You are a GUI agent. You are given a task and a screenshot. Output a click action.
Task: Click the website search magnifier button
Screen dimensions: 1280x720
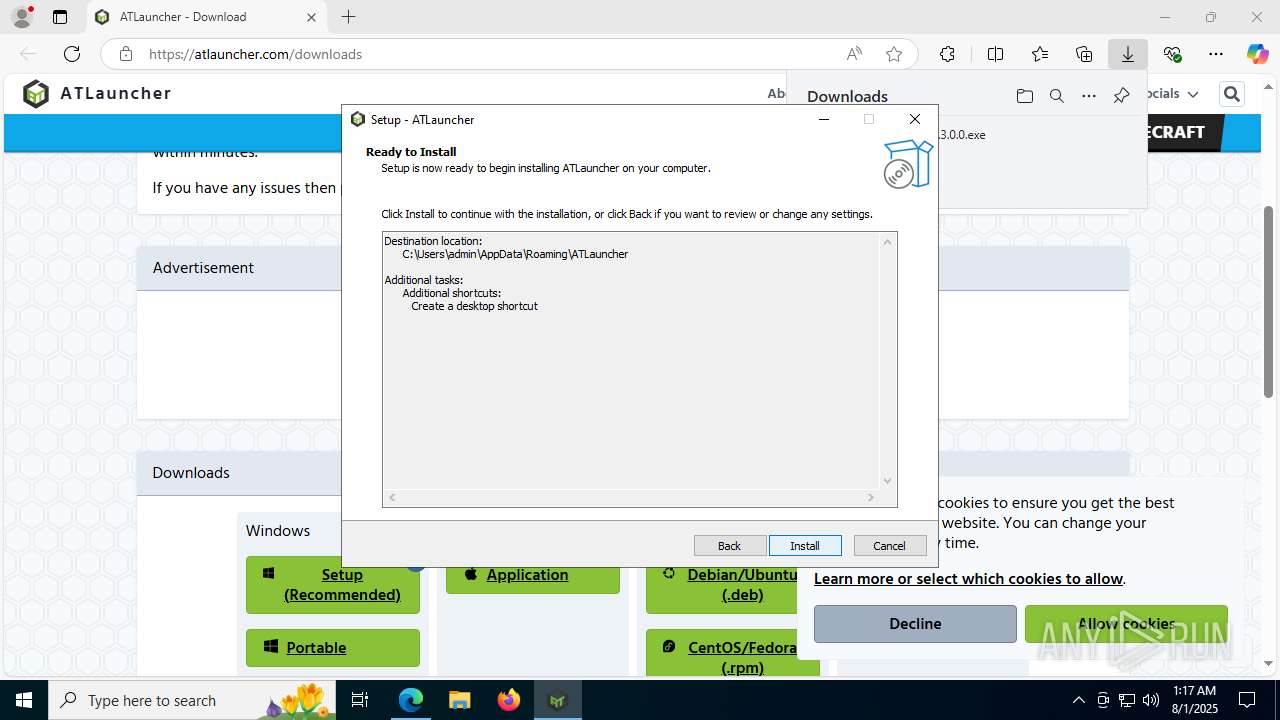pyautogui.click(x=1231, y=94)
